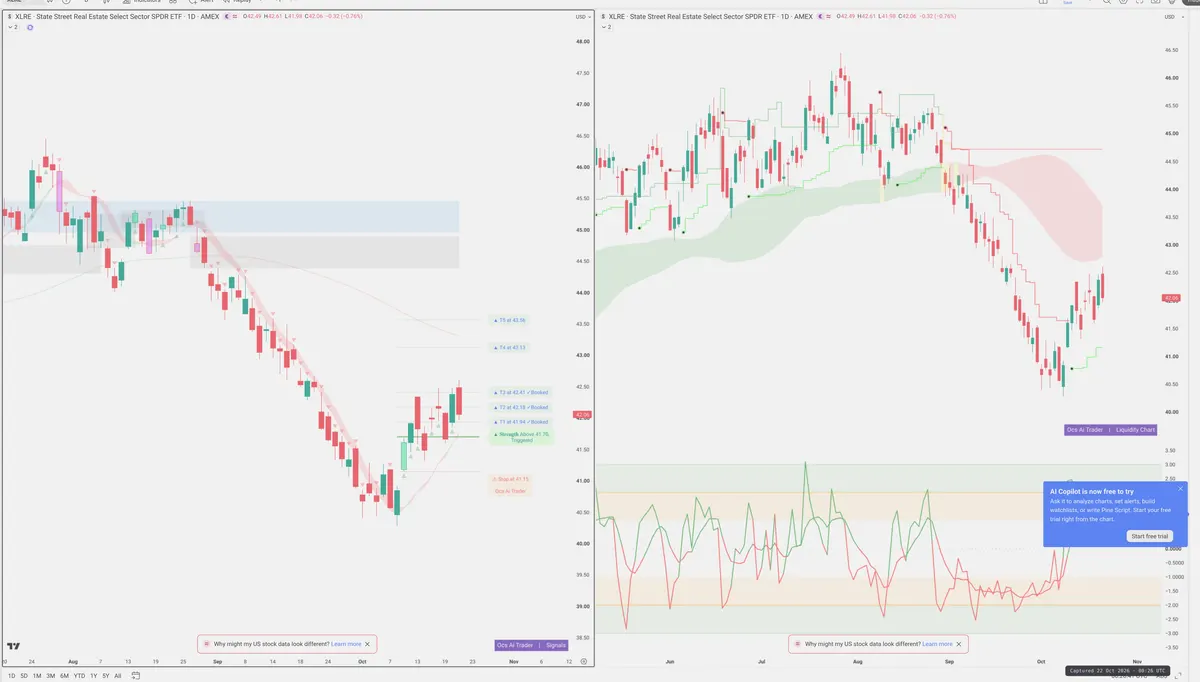The image size is (1200, 682).
Task: Select the T5 at 43.56 target label
Action: [x=511, y=320]
